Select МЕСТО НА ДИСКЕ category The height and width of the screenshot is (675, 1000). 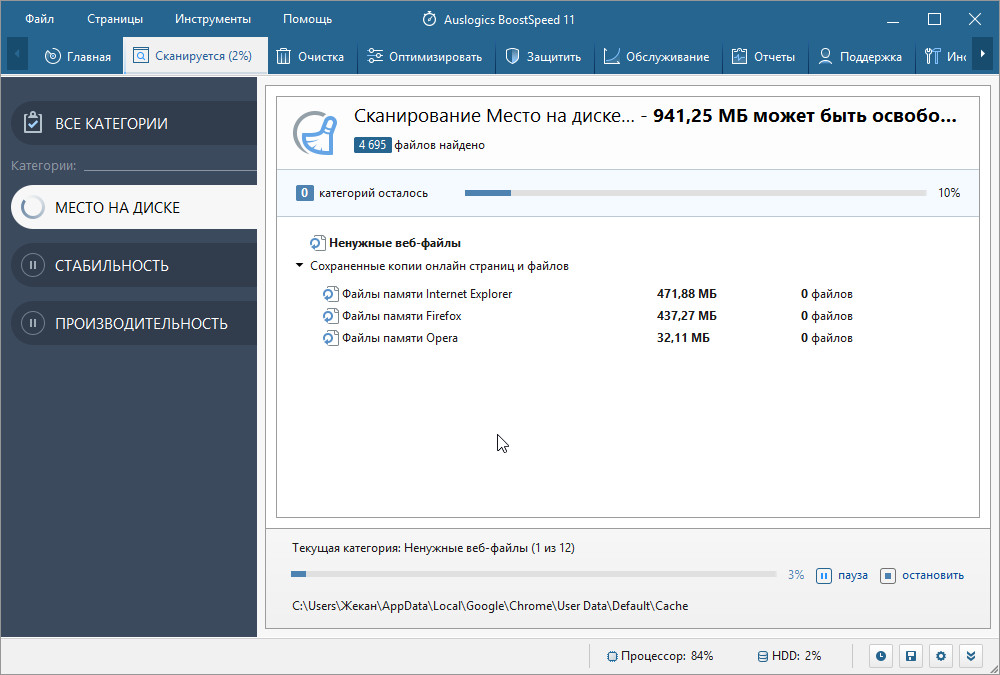[134, 207]
